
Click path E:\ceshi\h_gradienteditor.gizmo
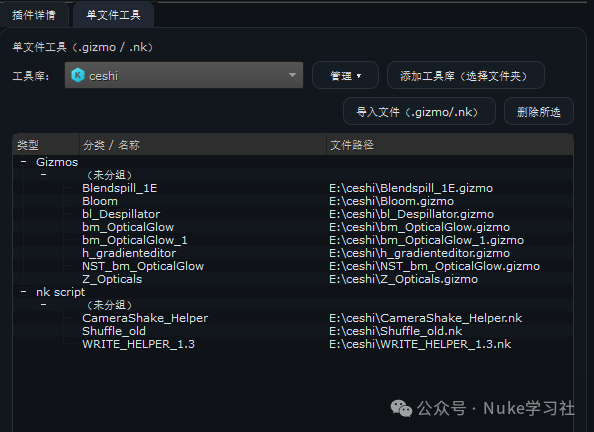[x=420, y=253]
